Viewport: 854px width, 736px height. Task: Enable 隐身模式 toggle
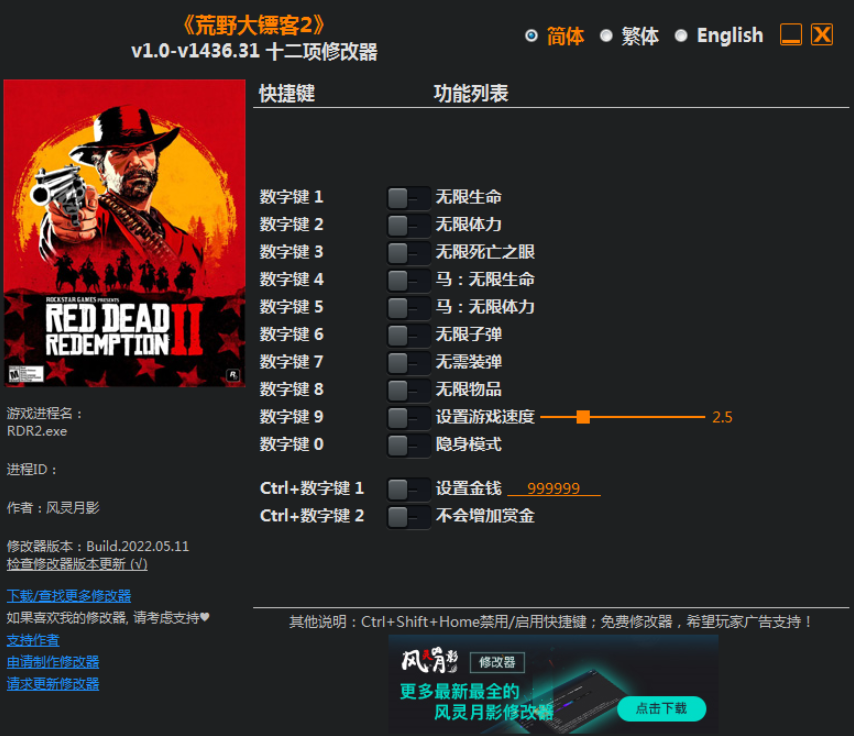coord(408,445)
